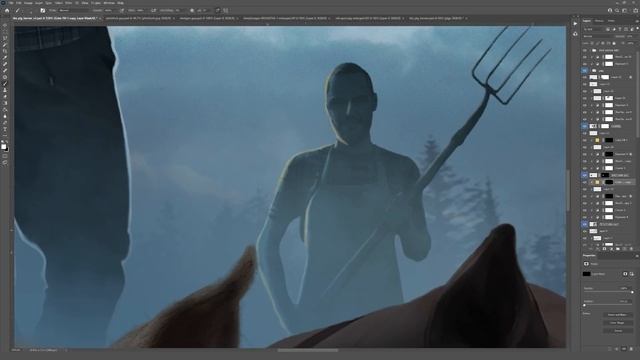Click the brush Opacity field in options bar
The height and width of the screenshot is (360, 640).
pyautogui.click(x=108, y=10)
